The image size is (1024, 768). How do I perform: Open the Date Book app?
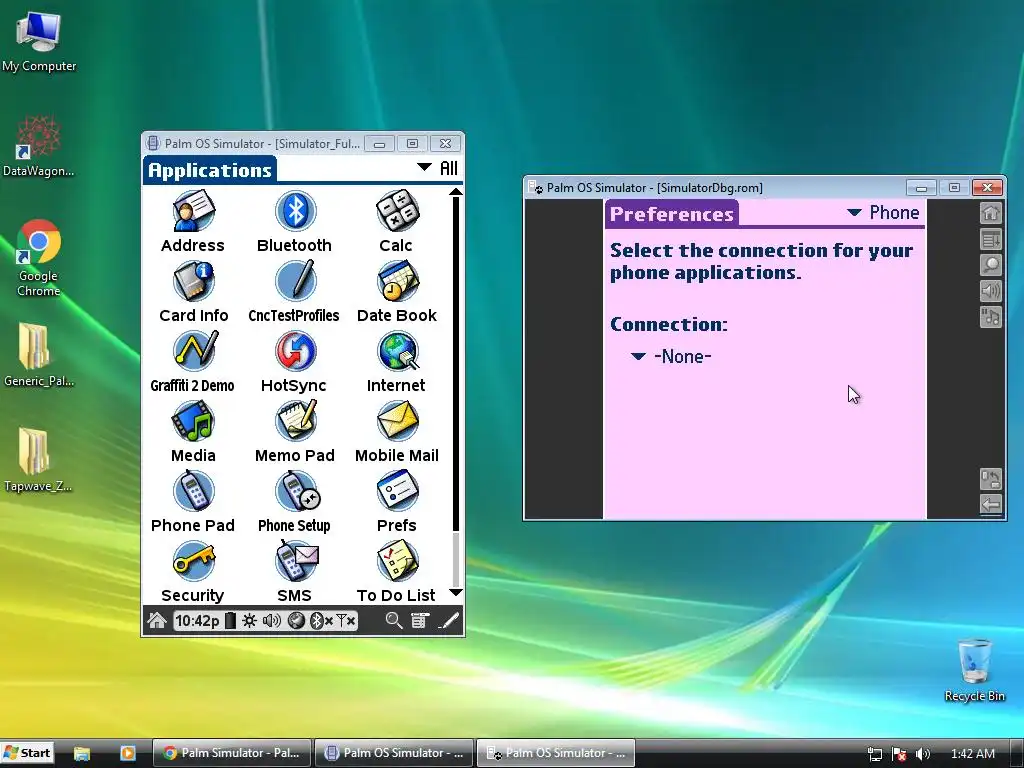click(x=396, y=291)
